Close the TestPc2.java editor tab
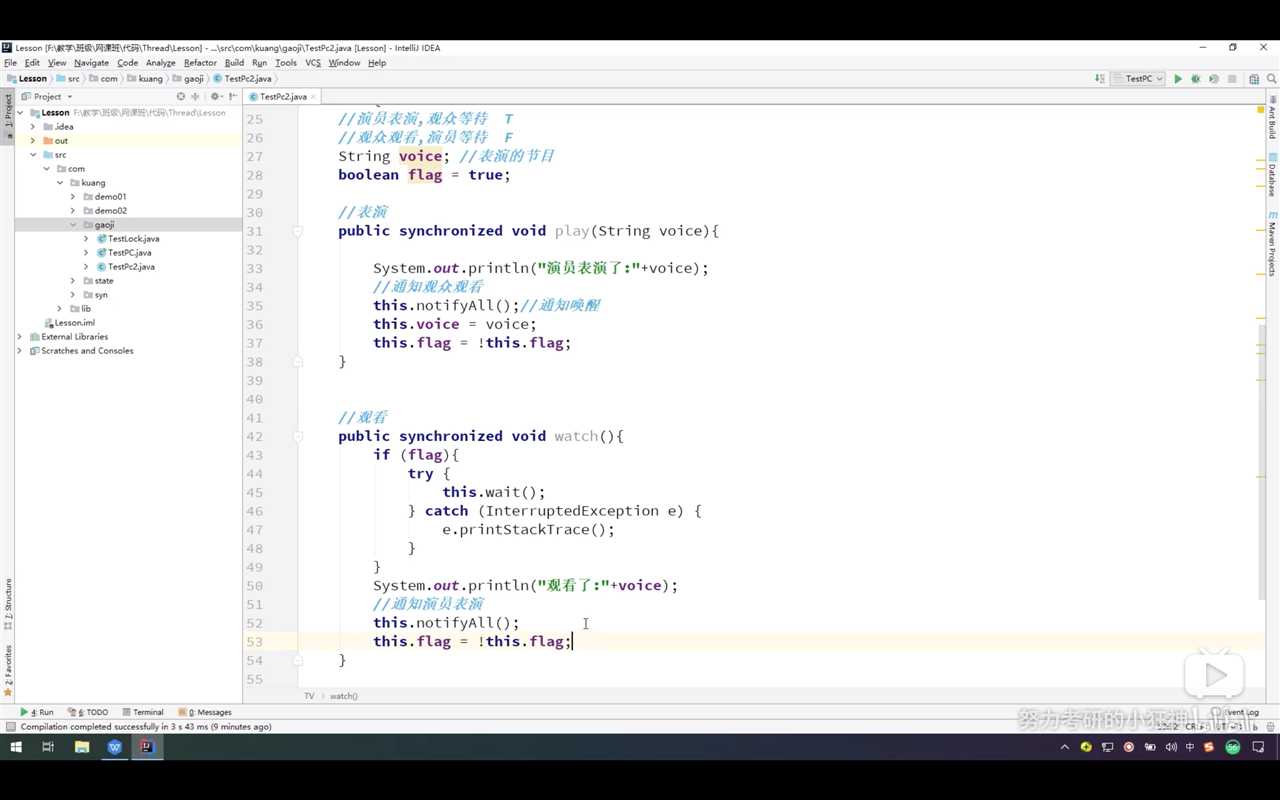The image size is (1280, 800). click(313, 97)
